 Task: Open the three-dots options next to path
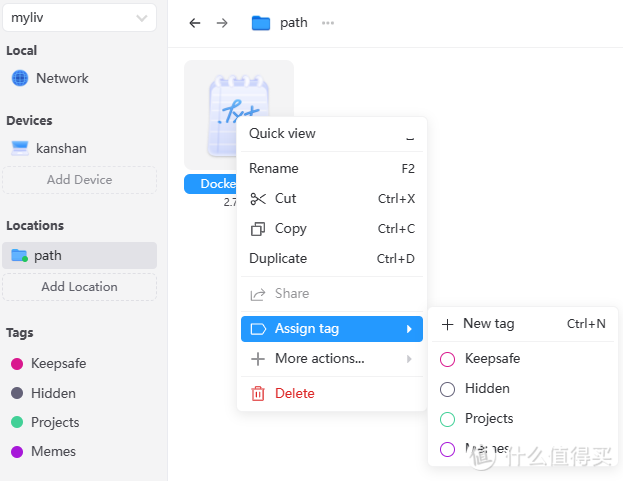[x=328, y=23]
